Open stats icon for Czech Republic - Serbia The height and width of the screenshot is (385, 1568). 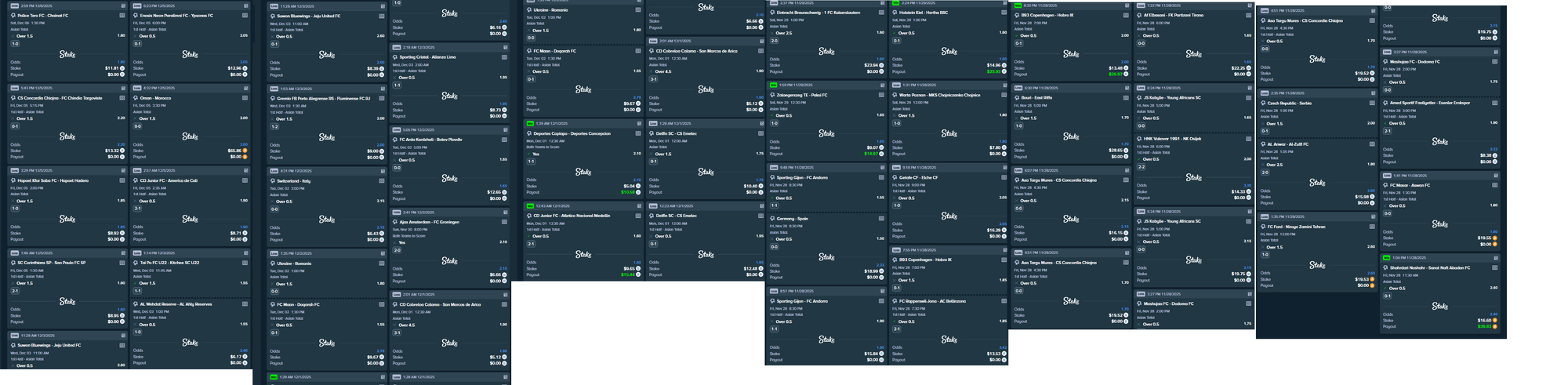pos(1371,104)
